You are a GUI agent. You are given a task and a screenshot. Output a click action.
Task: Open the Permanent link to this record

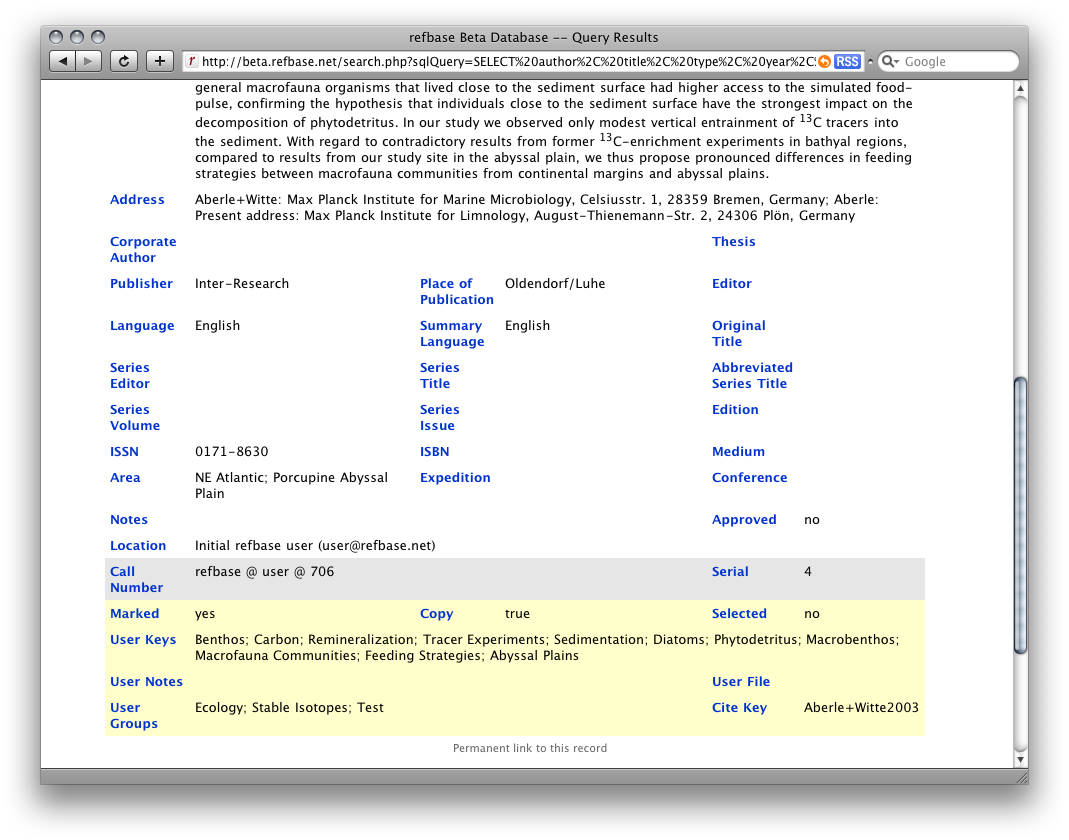pyautogui.click(x=530, y=748)
